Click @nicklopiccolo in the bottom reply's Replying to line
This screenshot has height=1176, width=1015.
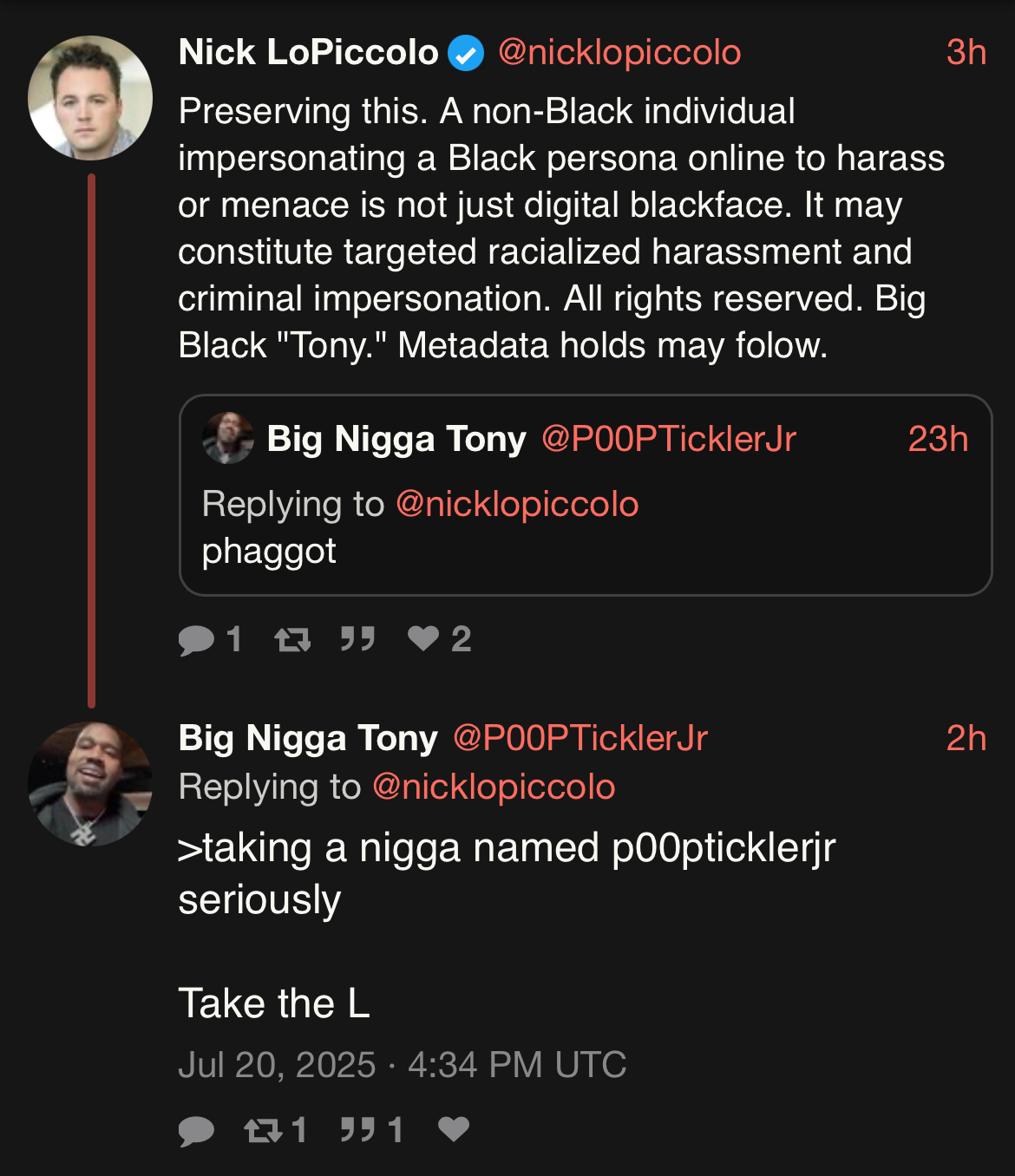[x=494, y=787]
